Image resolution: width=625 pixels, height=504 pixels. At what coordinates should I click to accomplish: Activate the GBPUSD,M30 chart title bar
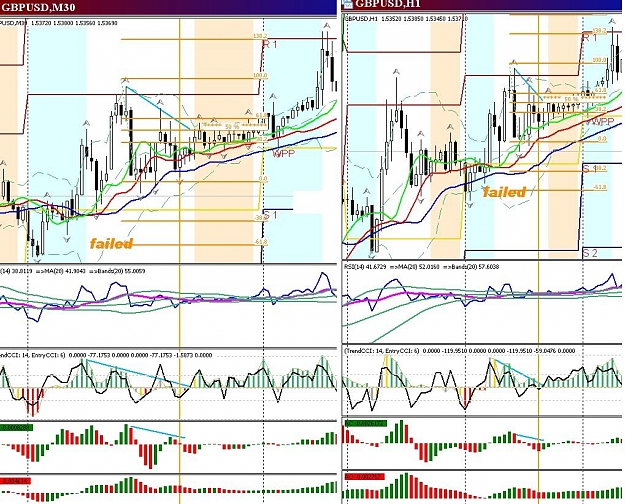[x=168, y=7]
